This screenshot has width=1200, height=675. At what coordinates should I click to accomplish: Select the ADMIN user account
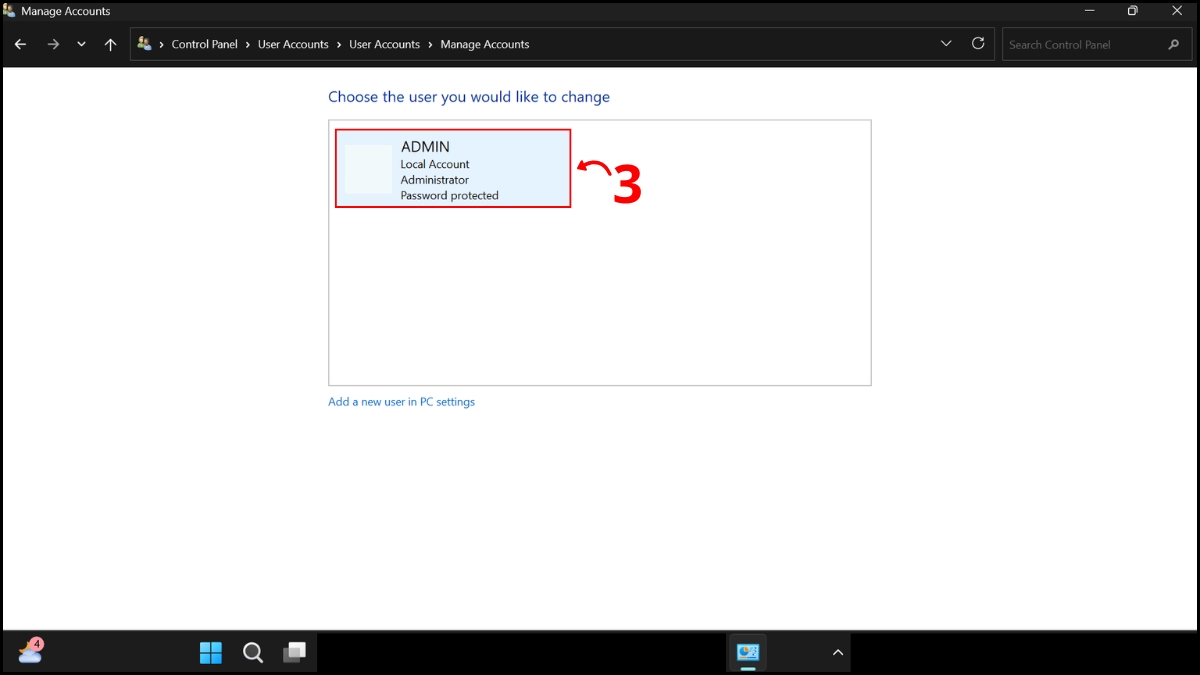(x=452, y=168)
